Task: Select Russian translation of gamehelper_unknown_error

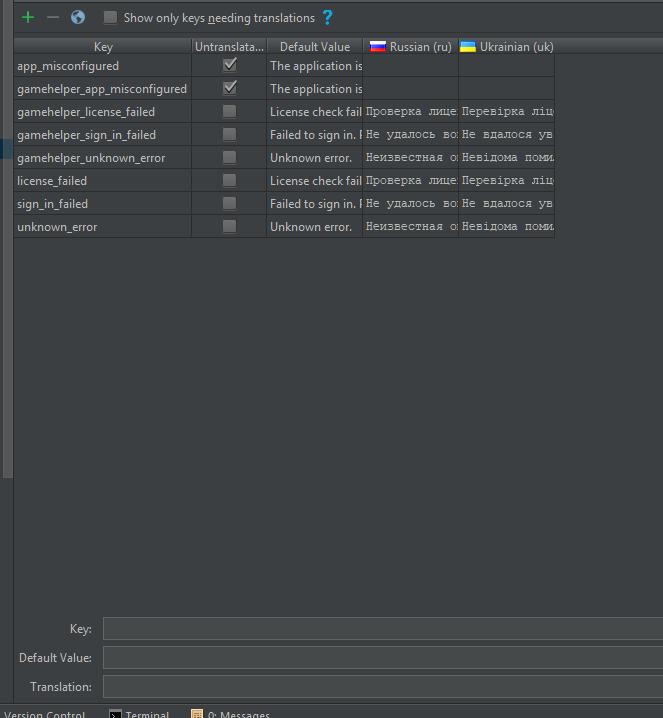Action: (x=411, y=158)
